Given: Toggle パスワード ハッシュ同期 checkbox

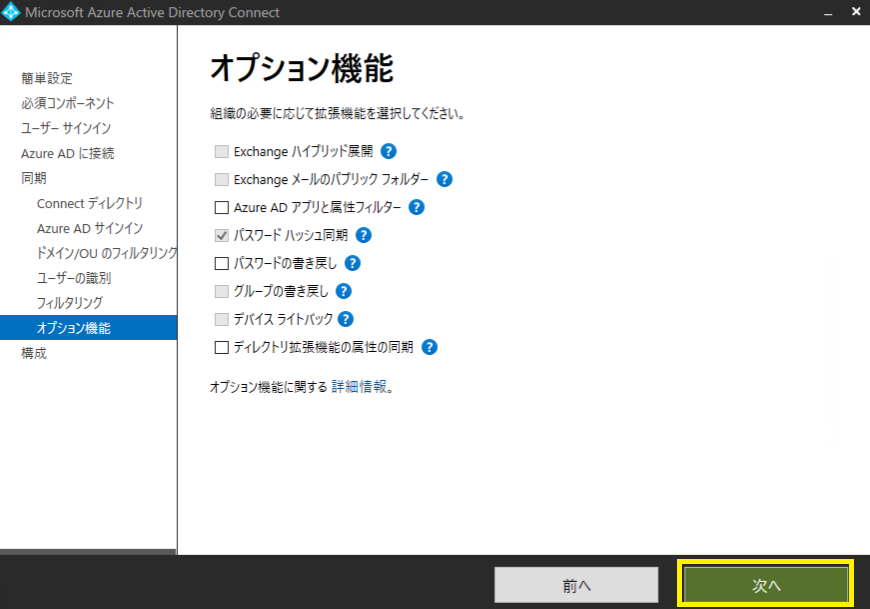Looking at the screenshot, I should (x=221, y=235).
